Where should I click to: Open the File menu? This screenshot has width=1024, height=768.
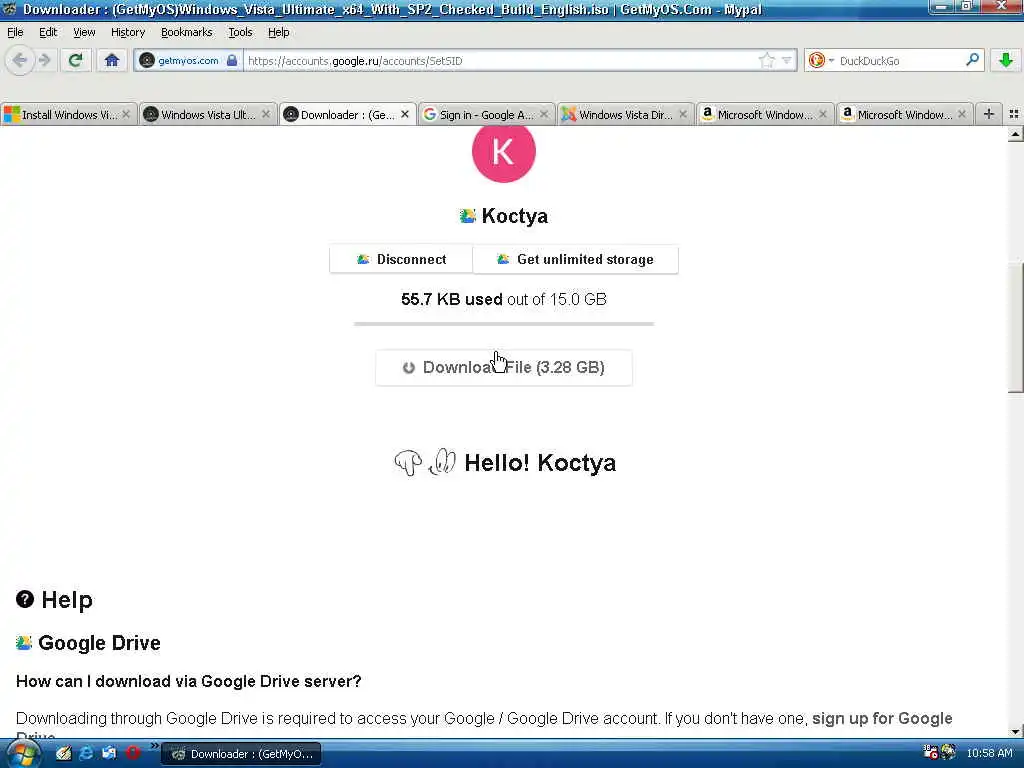[15, 32]
